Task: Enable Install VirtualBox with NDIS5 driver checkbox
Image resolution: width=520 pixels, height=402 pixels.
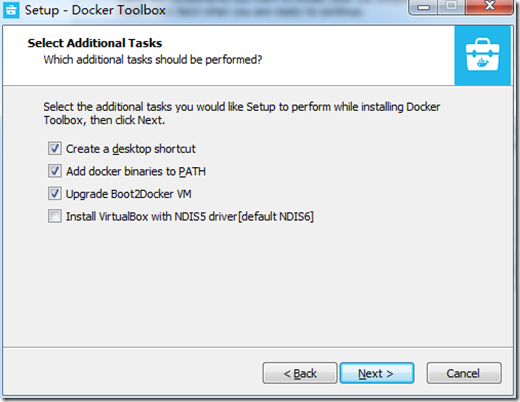Action: click(x=54, y=216)
